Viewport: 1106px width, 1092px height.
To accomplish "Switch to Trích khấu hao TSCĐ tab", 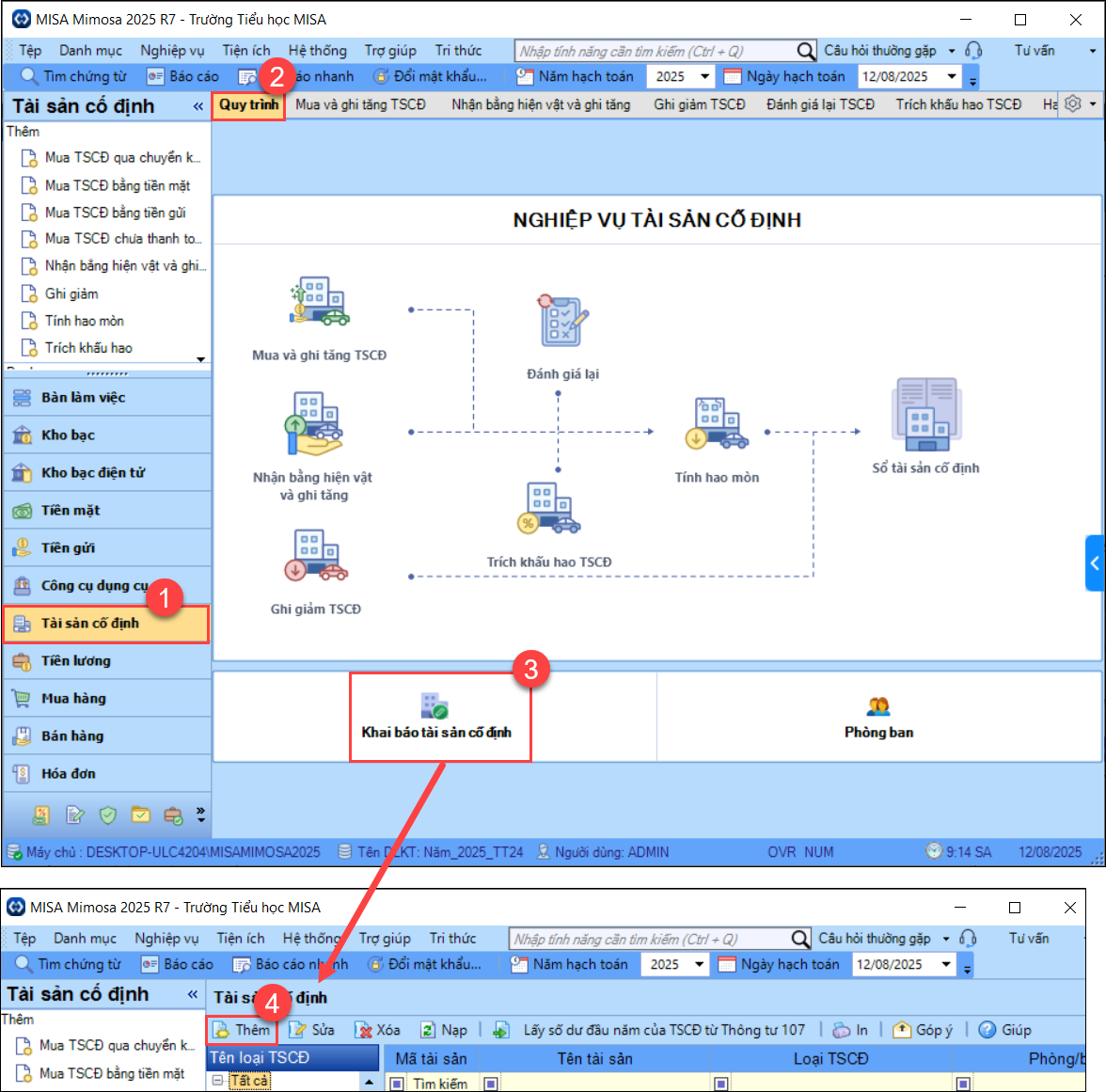I will point(958,105).
